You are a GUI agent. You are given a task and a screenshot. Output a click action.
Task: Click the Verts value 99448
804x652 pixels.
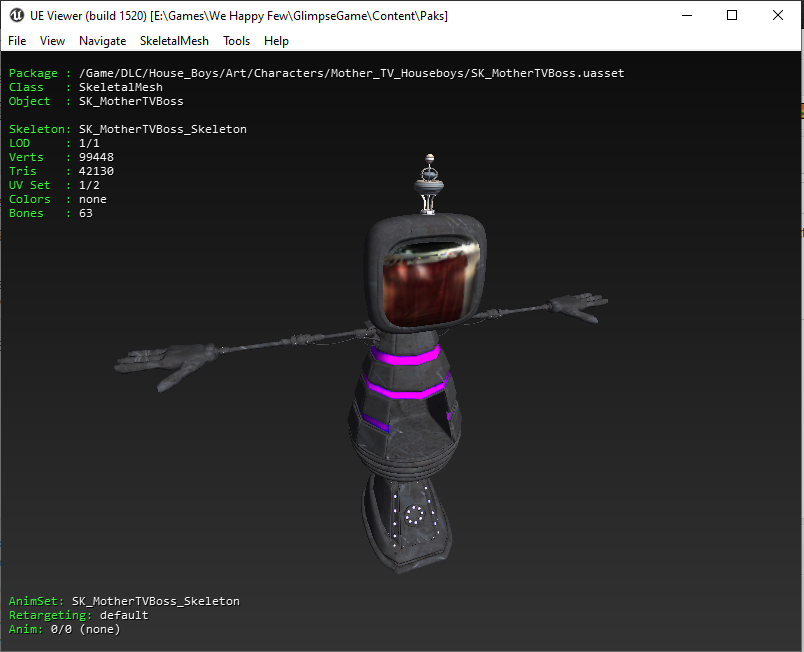click(96, 157)
